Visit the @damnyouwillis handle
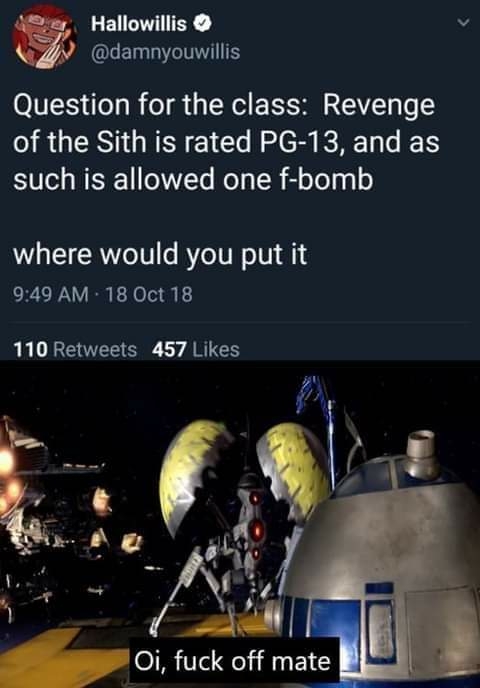The width and height of the screenshot is (480, 688). coord(165,52)
